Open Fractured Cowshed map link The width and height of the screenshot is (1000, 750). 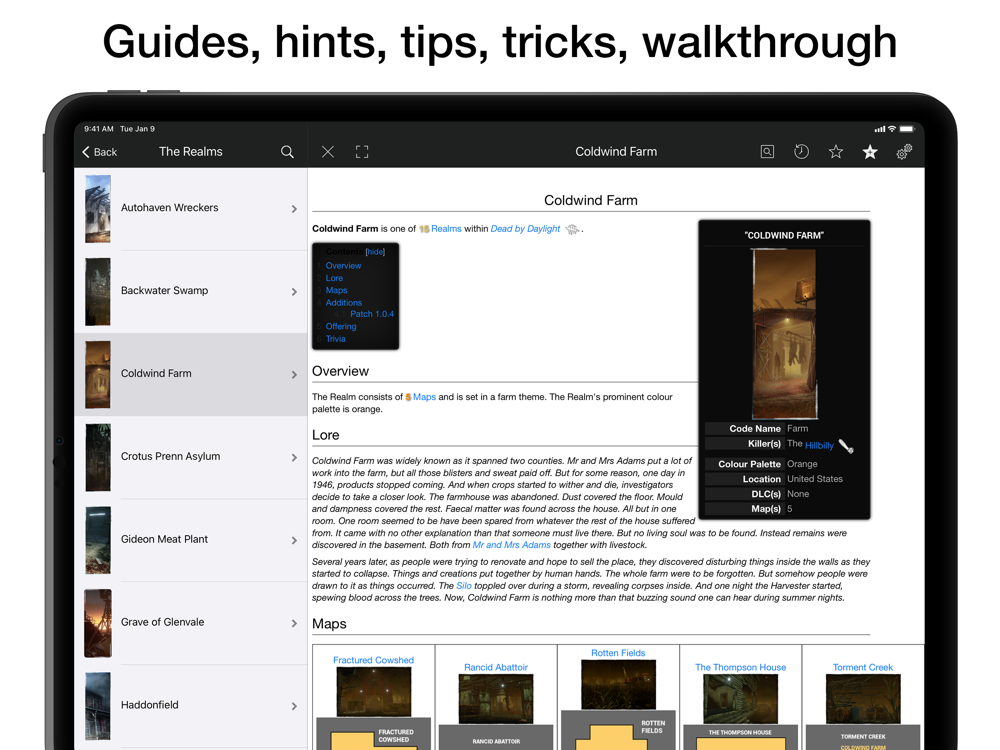[373, 660]
